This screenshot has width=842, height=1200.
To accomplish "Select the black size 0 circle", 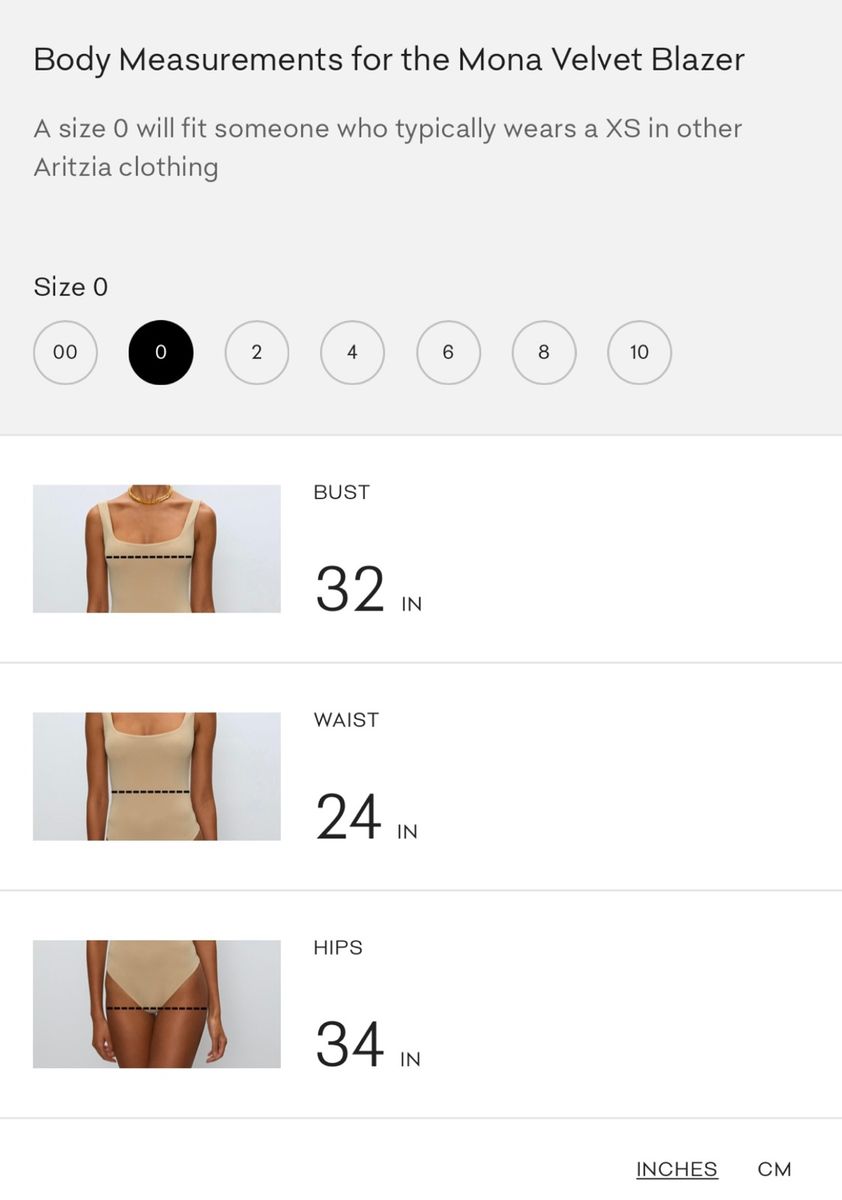I will 161,352.
